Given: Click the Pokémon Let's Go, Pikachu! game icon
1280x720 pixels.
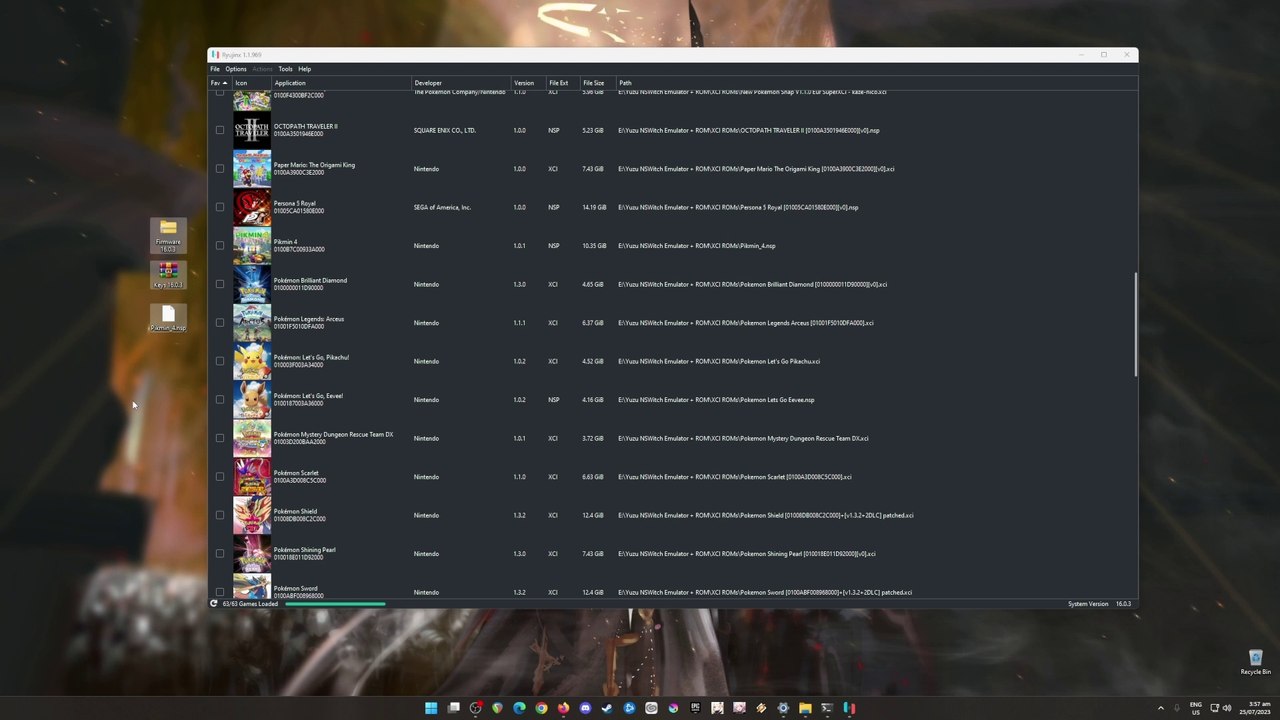Looking at the screenshot, I should coord(252,361).
